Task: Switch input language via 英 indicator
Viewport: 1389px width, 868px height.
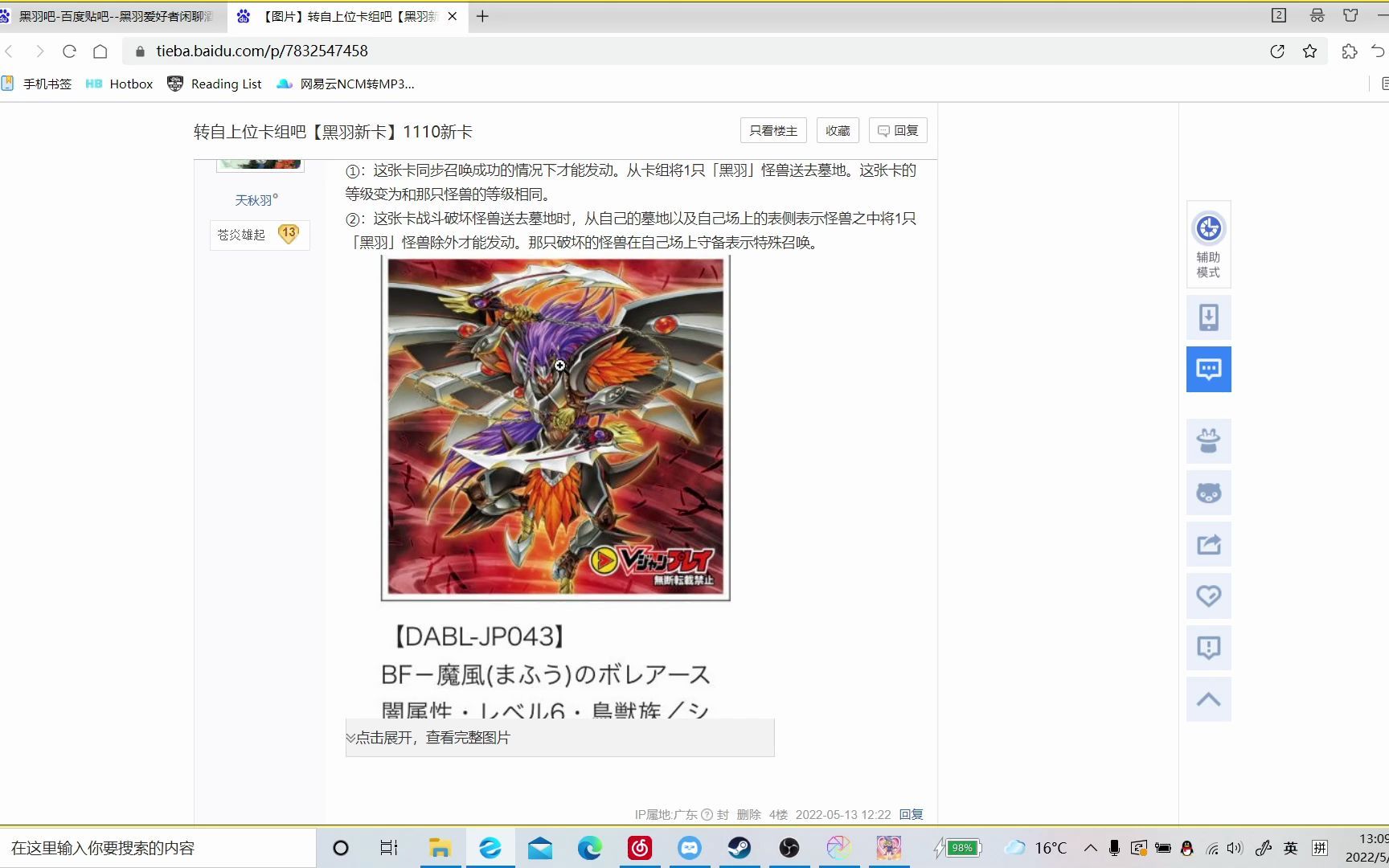Action: (1291, 848)
